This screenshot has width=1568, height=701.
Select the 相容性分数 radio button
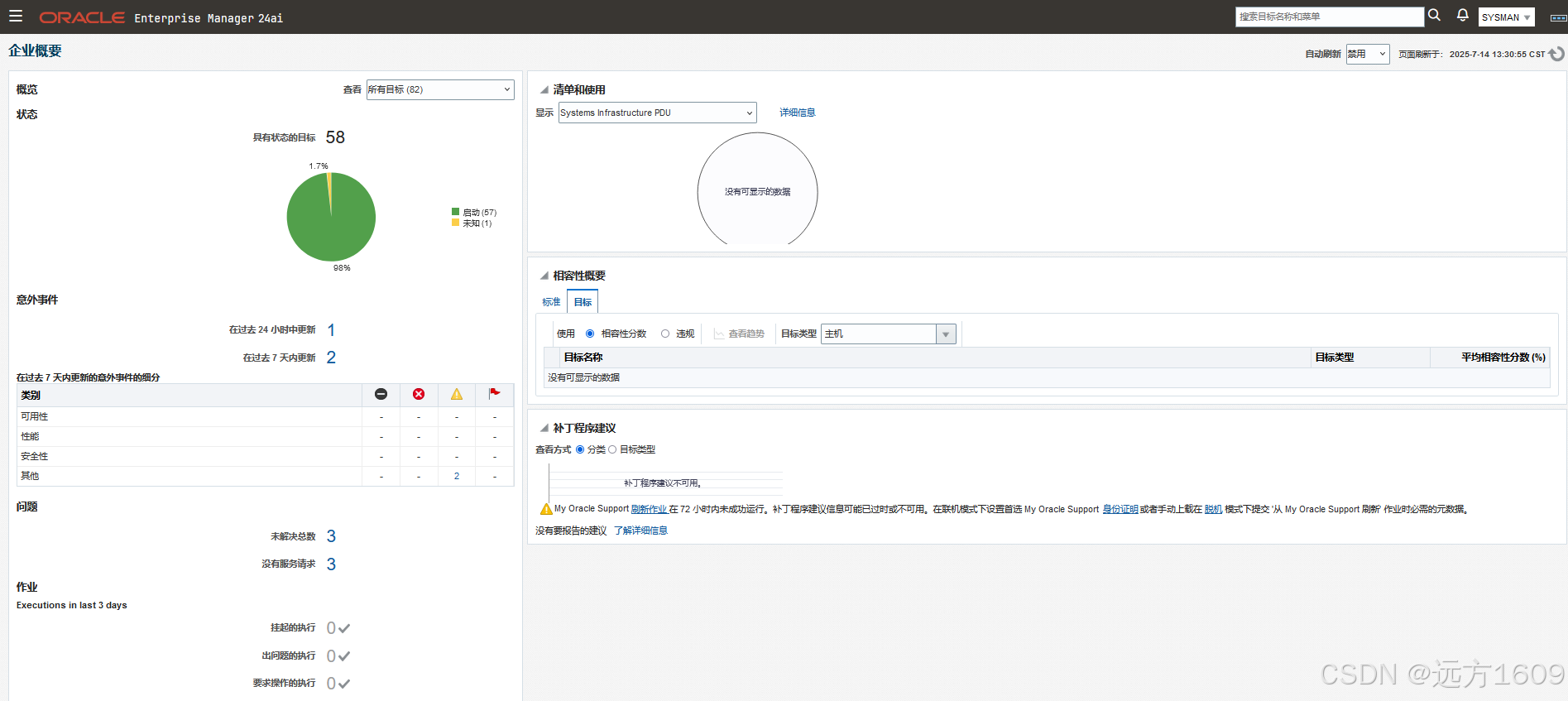coord(590,334)
